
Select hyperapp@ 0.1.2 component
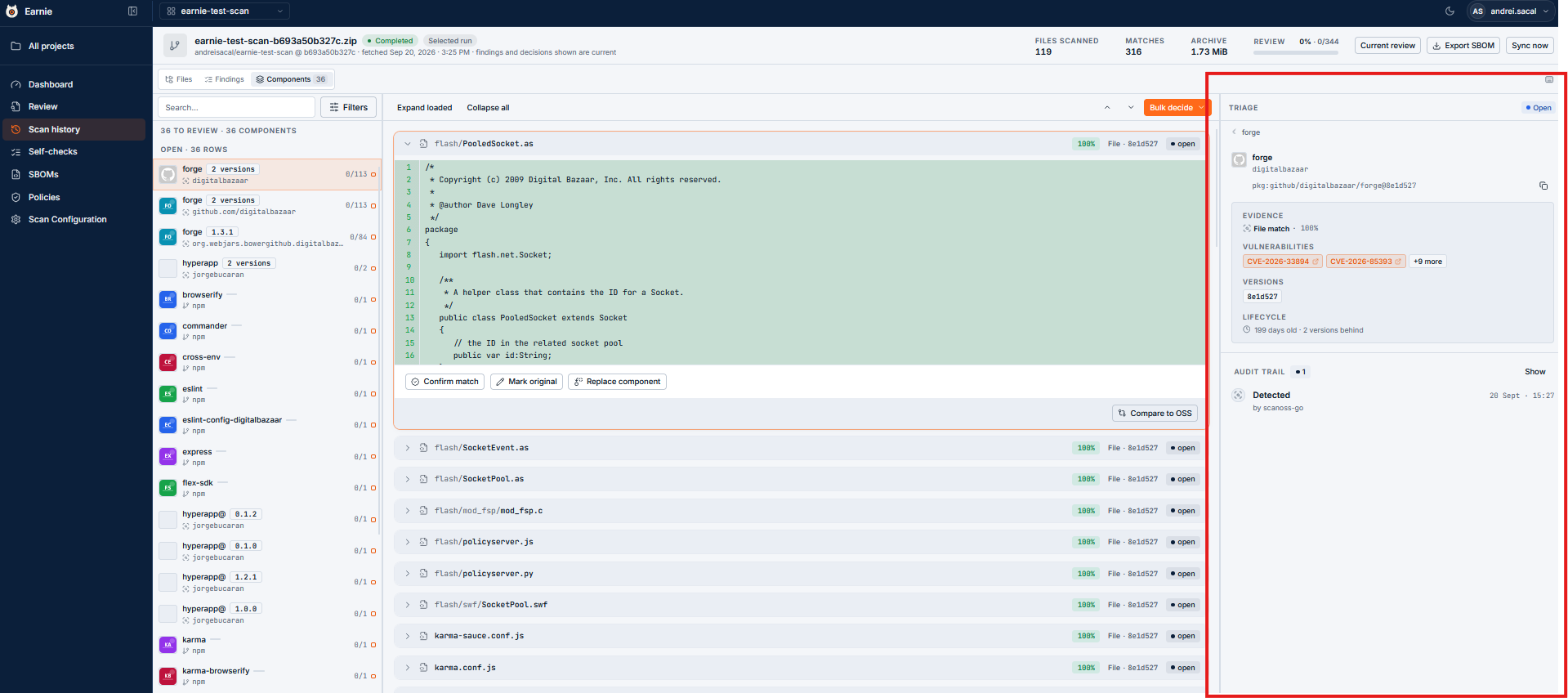[x=268, y=519]
